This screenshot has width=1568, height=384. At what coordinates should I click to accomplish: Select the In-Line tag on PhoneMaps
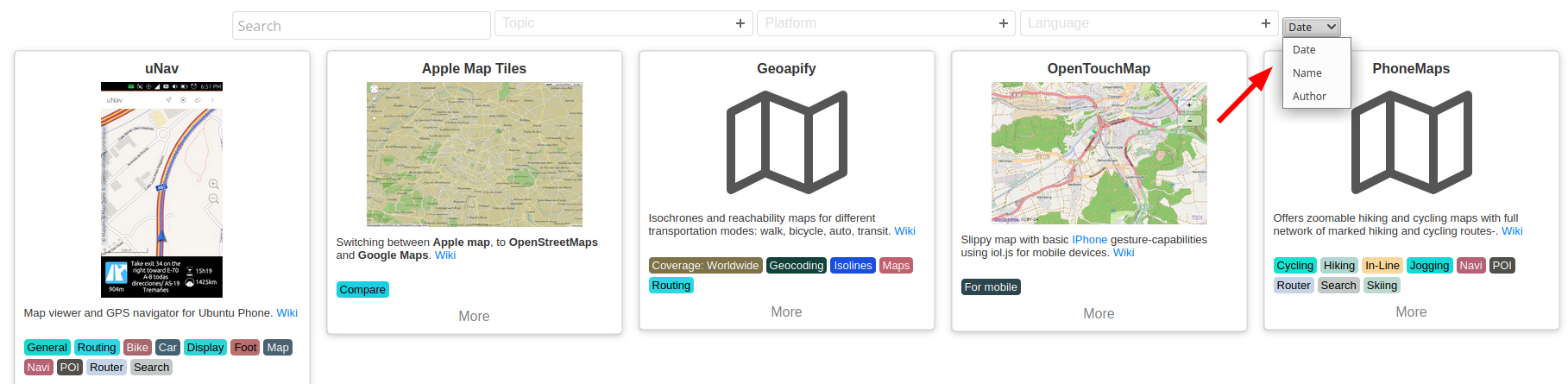1382,266
